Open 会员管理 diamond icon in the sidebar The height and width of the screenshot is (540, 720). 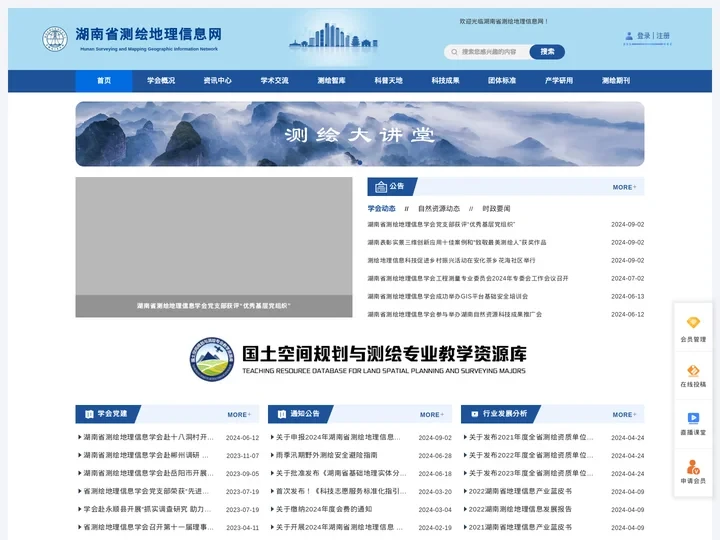(693, 322)
